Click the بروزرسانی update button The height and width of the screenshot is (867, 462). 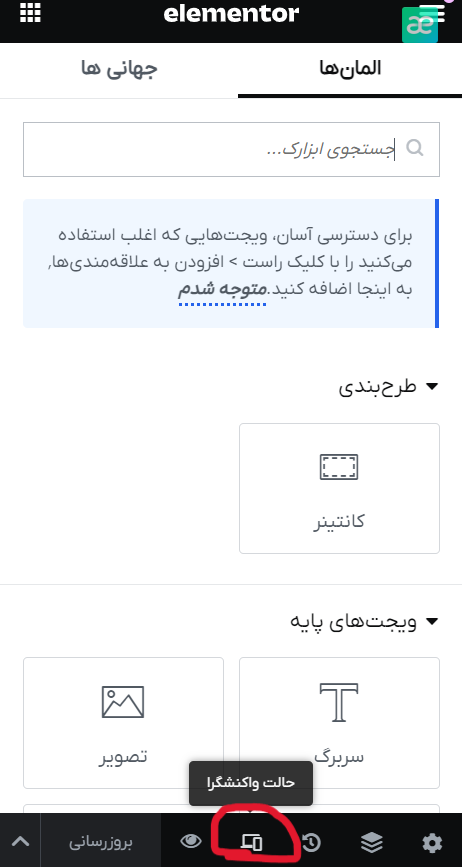(x=101, y=842)
